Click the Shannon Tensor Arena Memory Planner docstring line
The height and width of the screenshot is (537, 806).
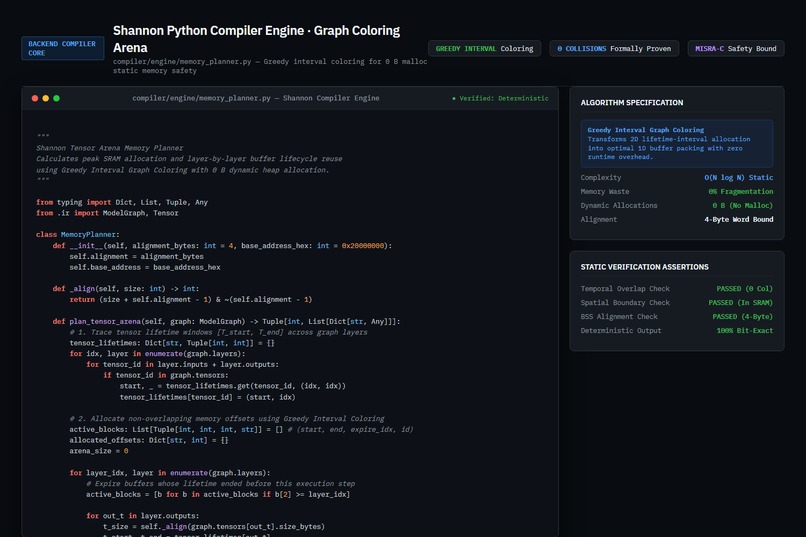109,148
